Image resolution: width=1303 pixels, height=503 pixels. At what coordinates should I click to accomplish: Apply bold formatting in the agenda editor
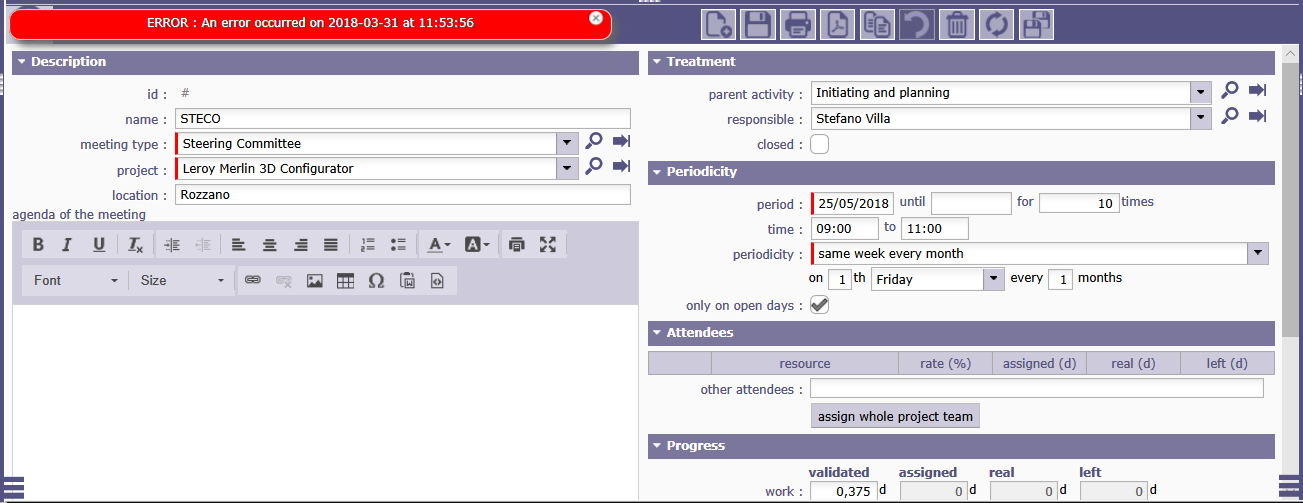click(x=38, y=244)
